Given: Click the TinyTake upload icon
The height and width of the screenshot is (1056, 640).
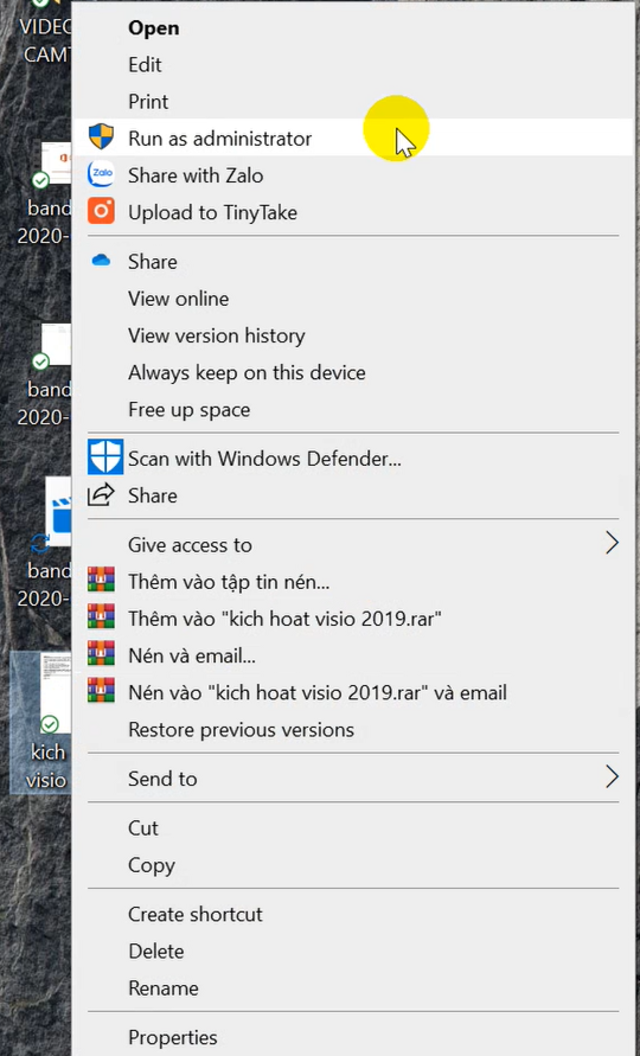Looking at the screenshot, I should click(101, 212).
